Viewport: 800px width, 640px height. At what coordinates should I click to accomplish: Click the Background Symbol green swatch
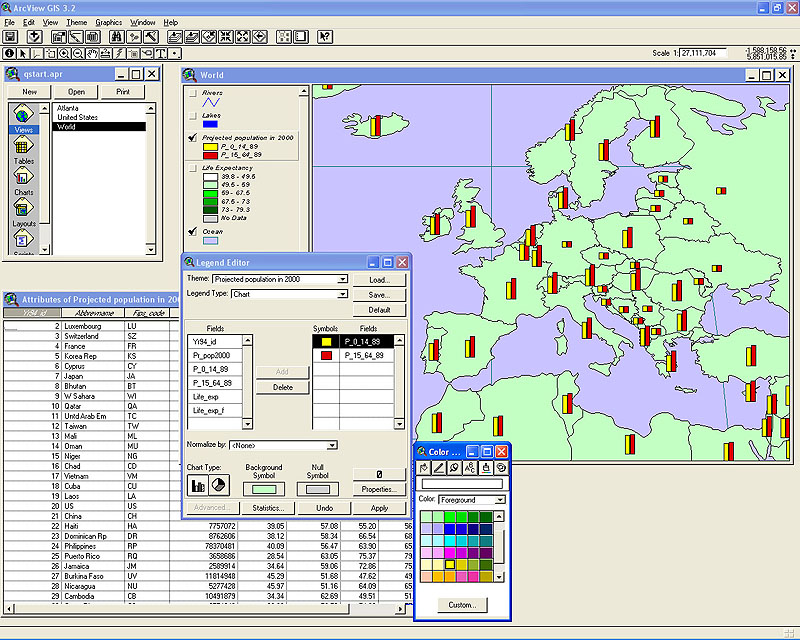264,488
